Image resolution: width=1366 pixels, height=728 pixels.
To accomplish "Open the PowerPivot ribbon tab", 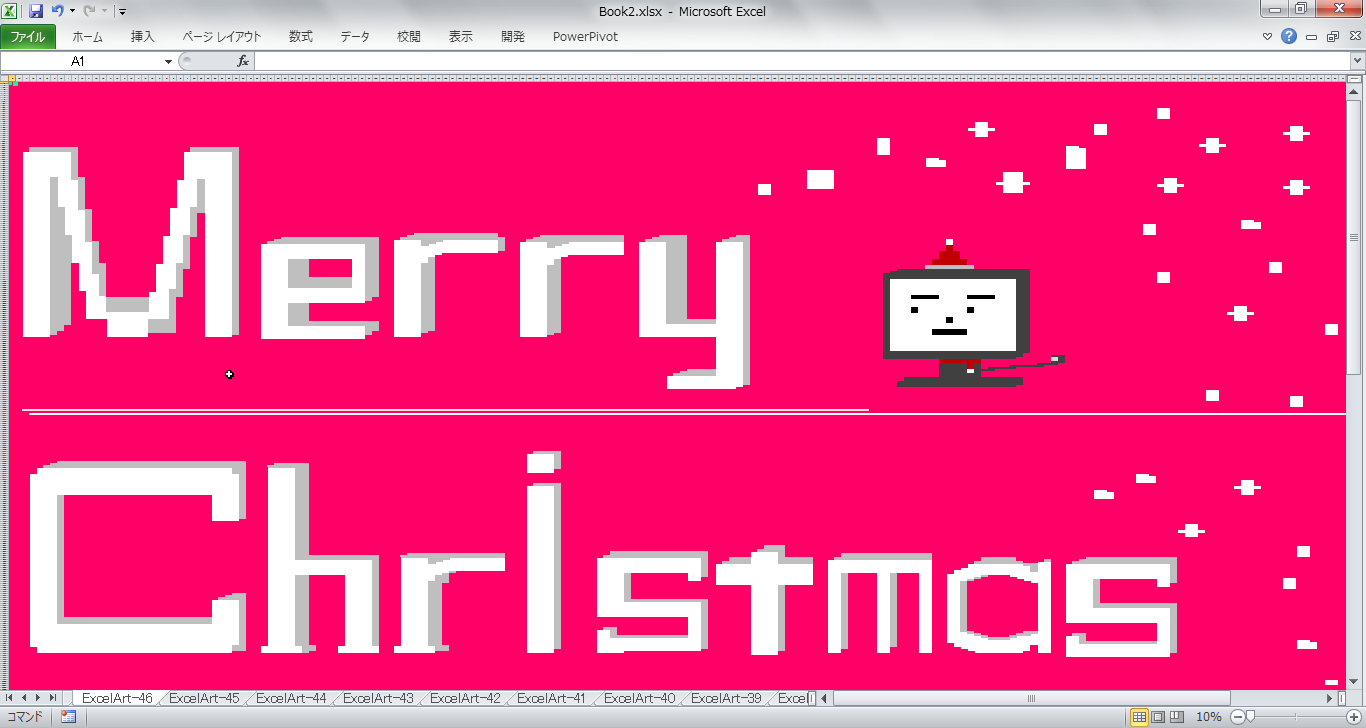I will pyautogui.click(x=586, y=37).
